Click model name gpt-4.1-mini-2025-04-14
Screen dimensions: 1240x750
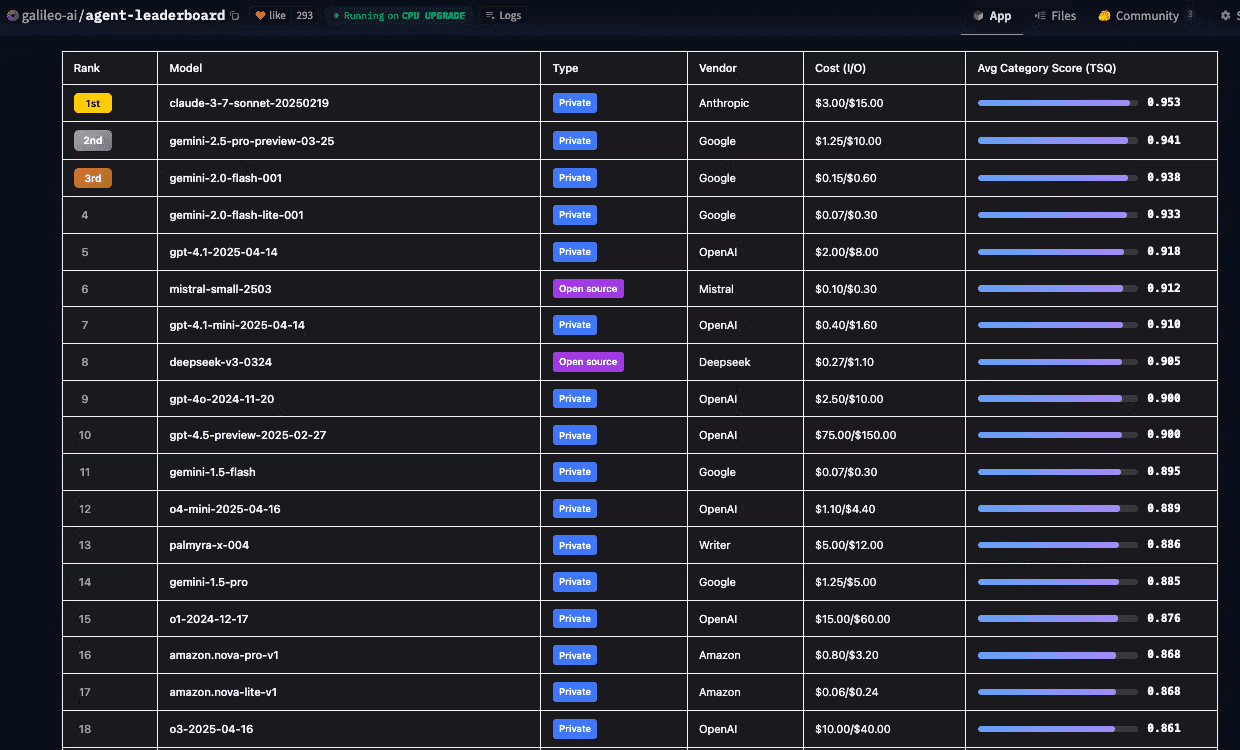tap(237, 325)
